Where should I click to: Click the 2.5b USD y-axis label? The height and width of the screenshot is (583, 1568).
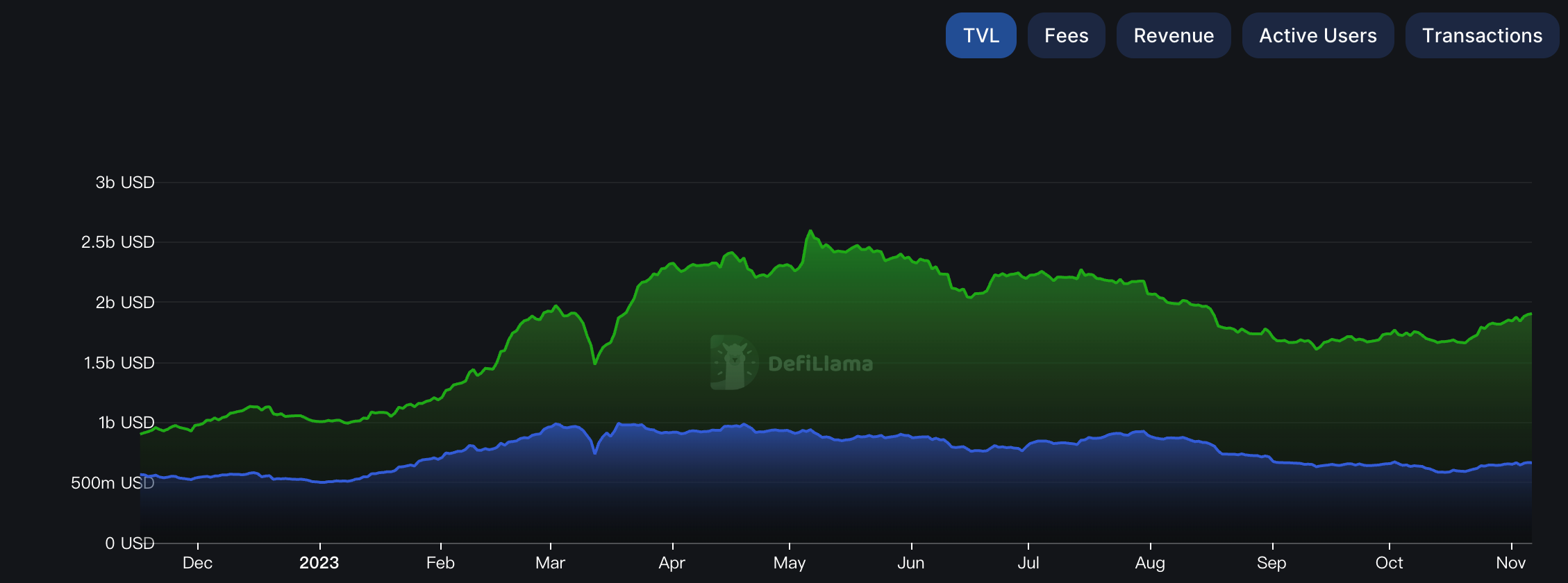[118, 242]
